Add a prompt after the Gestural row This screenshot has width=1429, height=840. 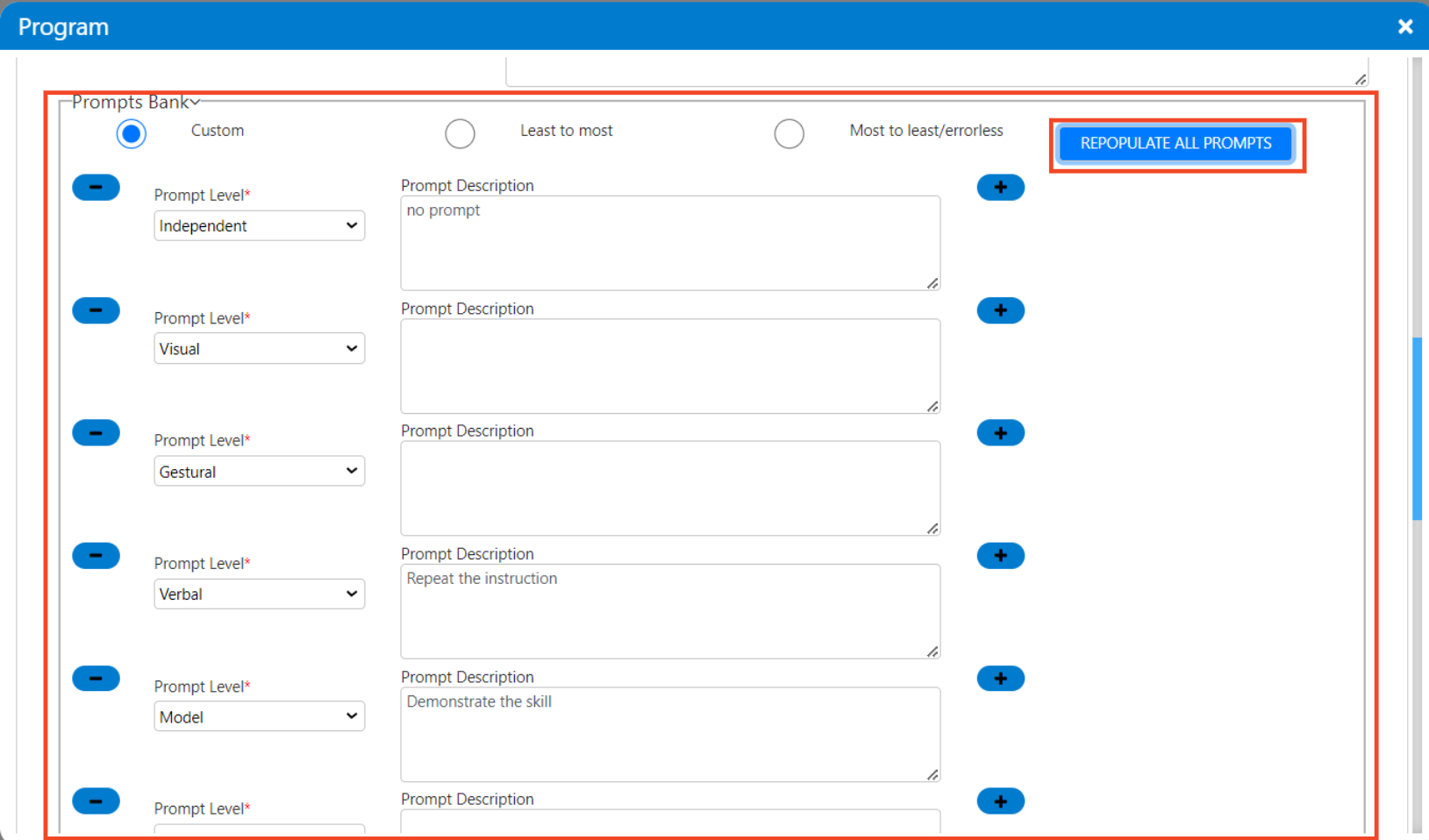tap(1000, 433)
